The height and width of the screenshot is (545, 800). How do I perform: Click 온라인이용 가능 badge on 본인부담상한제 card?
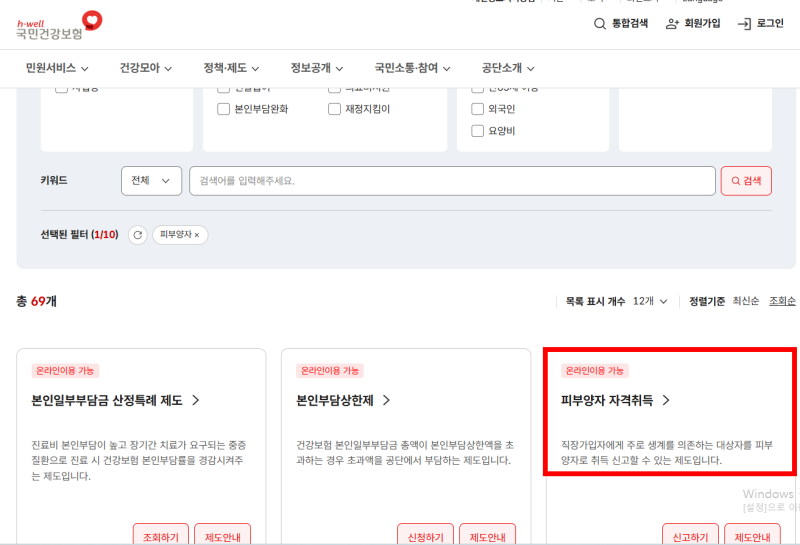click(330, 371)
